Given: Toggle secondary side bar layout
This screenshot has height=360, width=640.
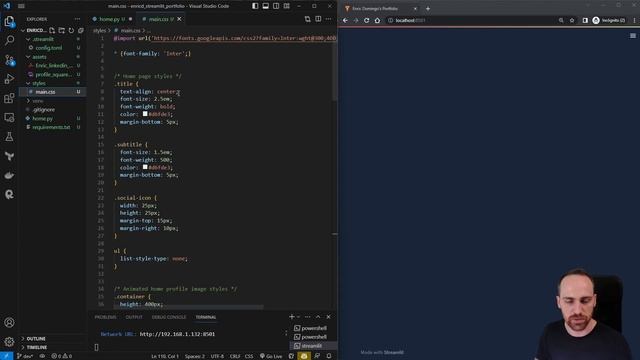Looking at the screenshot, I should click(276, 6).
